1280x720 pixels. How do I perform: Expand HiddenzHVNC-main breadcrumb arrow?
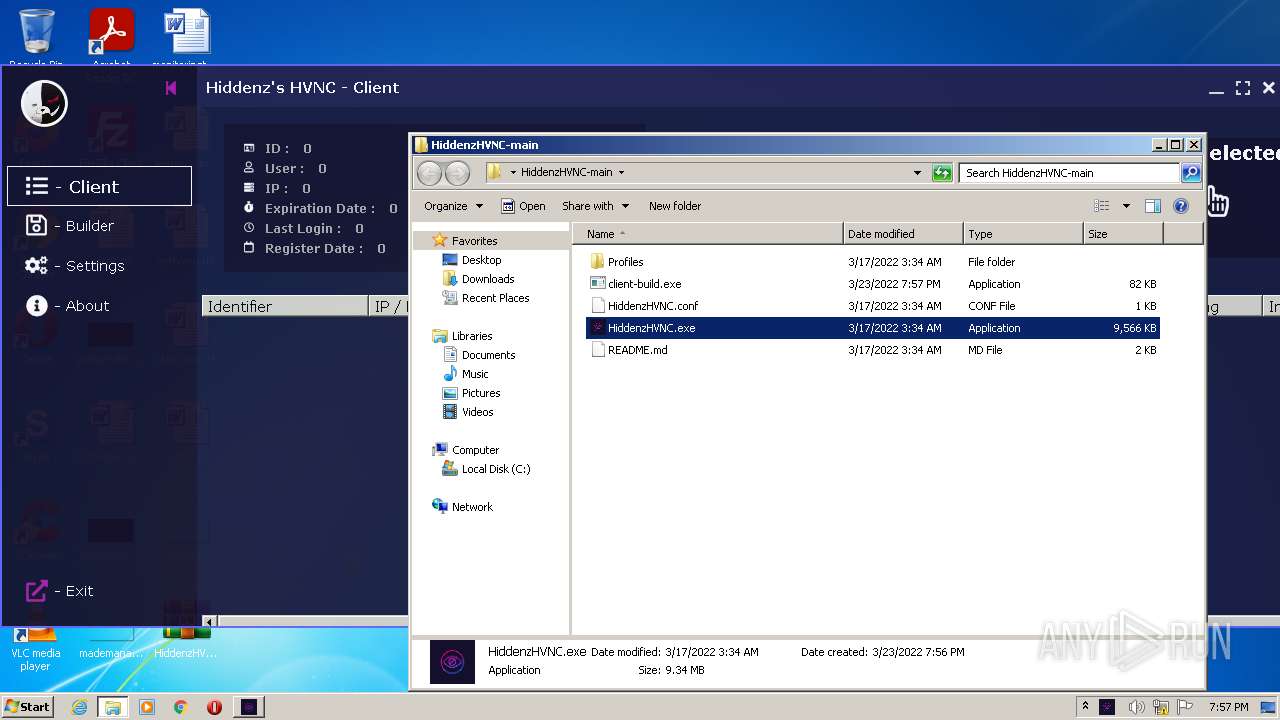pos(621,173)
